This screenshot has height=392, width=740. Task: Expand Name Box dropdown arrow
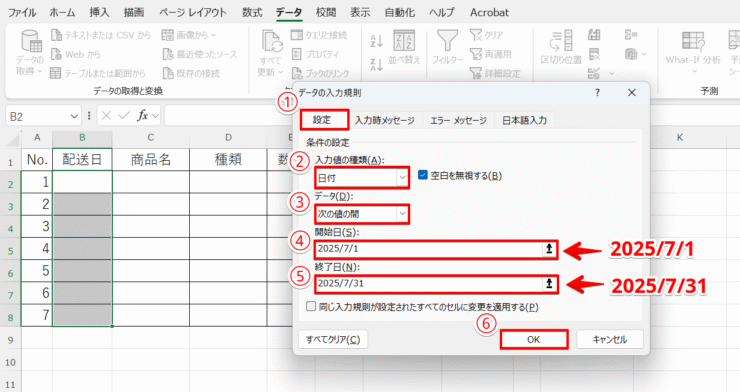(74, 116)
